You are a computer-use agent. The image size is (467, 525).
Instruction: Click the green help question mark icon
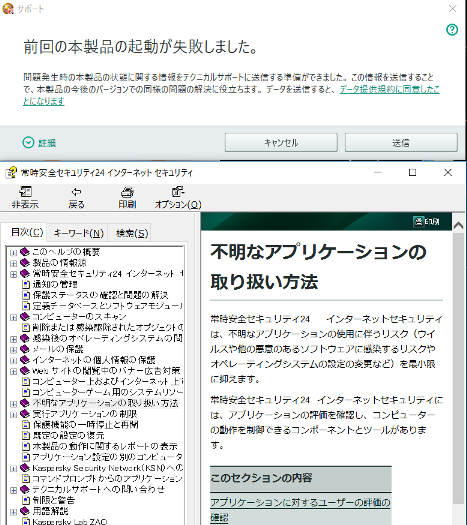click(452, 30)
